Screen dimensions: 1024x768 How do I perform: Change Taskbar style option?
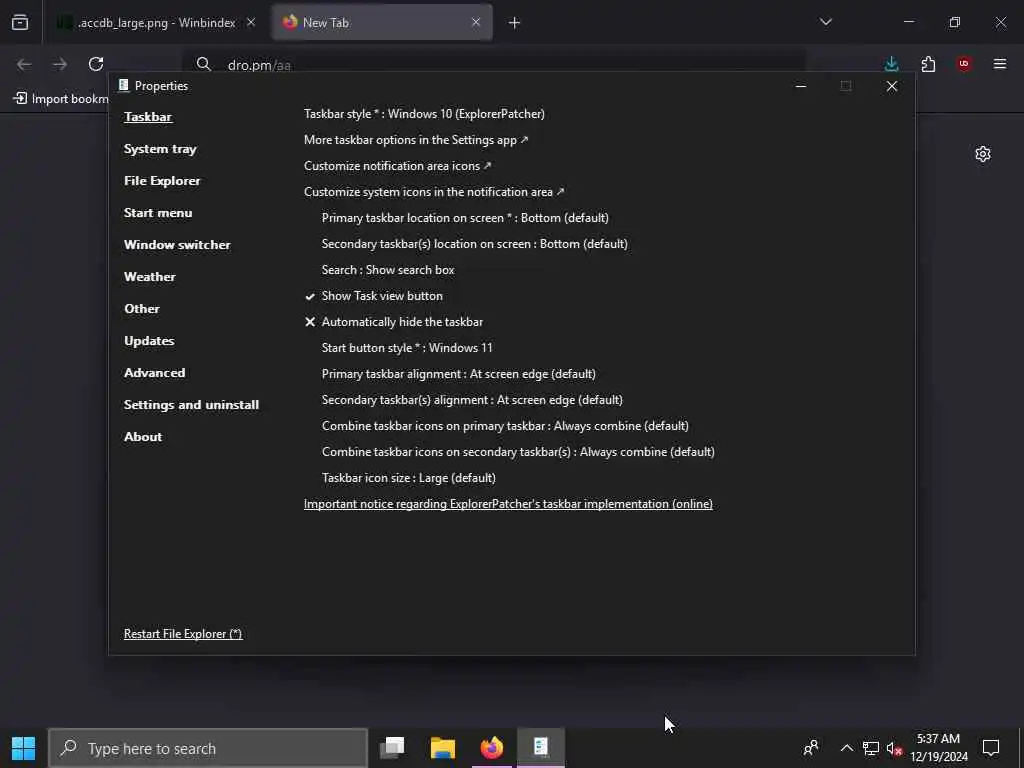(424, 114)
